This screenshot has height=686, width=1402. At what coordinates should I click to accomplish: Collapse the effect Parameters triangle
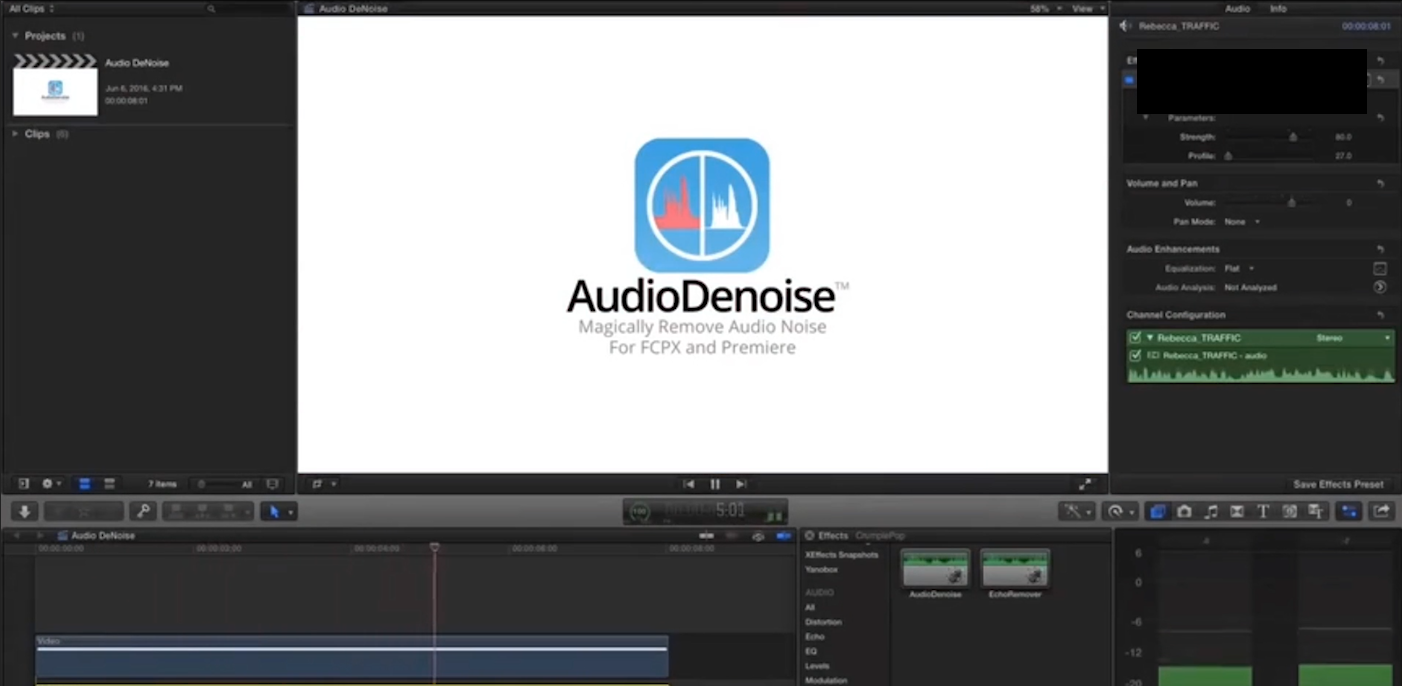point(1146,118)
